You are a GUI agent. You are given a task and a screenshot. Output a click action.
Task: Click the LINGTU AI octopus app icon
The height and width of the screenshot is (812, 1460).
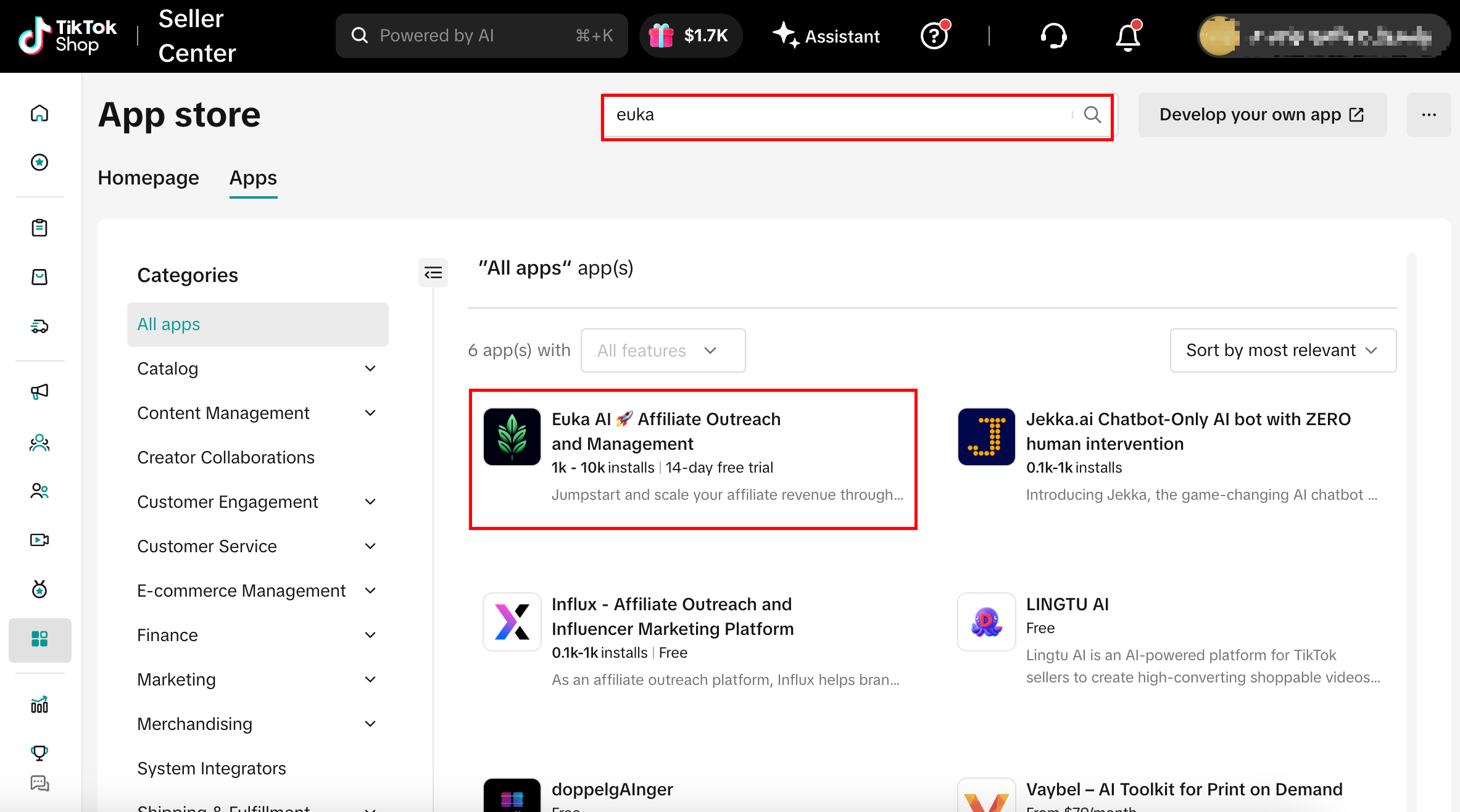(987, 622)
